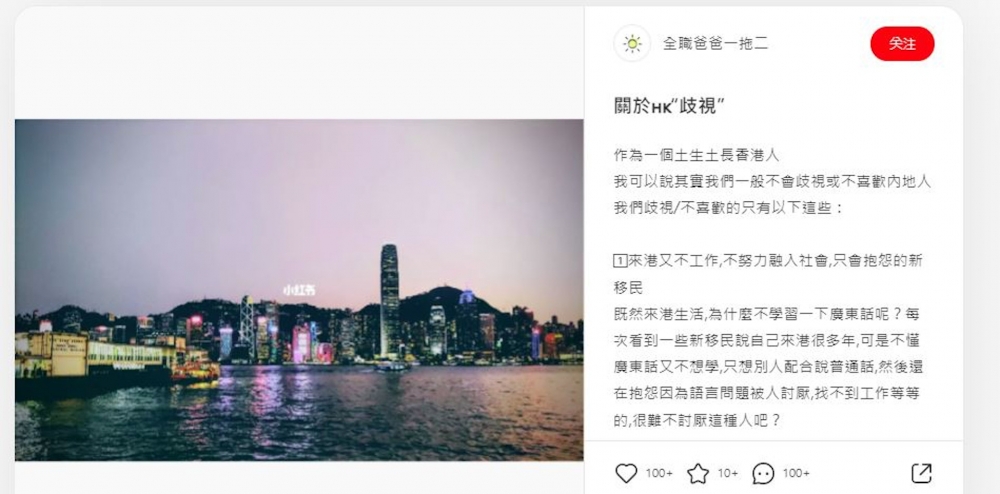Select the post title 關於HK"歧視"

(x=669, y=107)
